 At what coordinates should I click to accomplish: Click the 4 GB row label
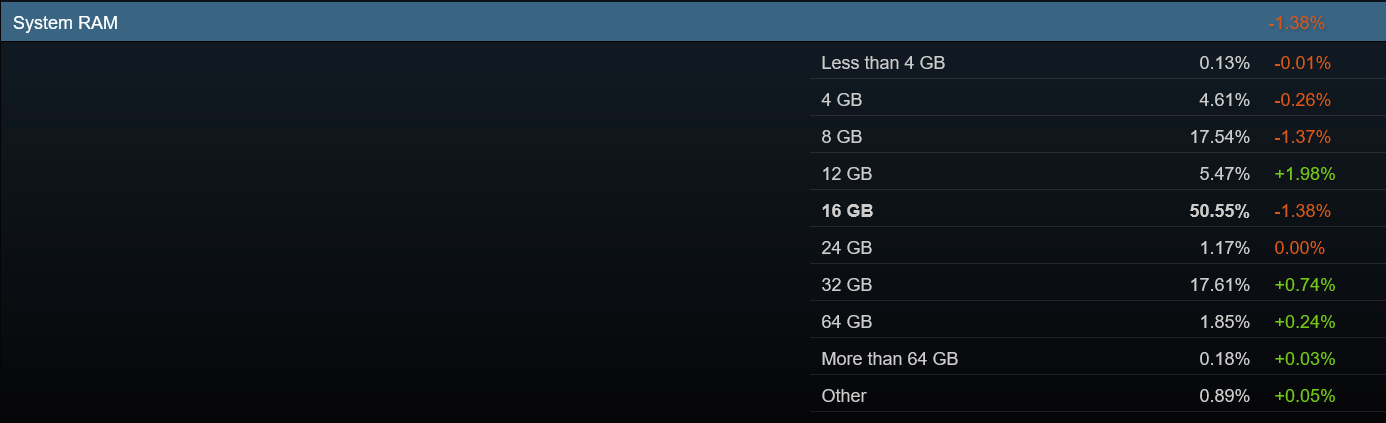(842, 100)
